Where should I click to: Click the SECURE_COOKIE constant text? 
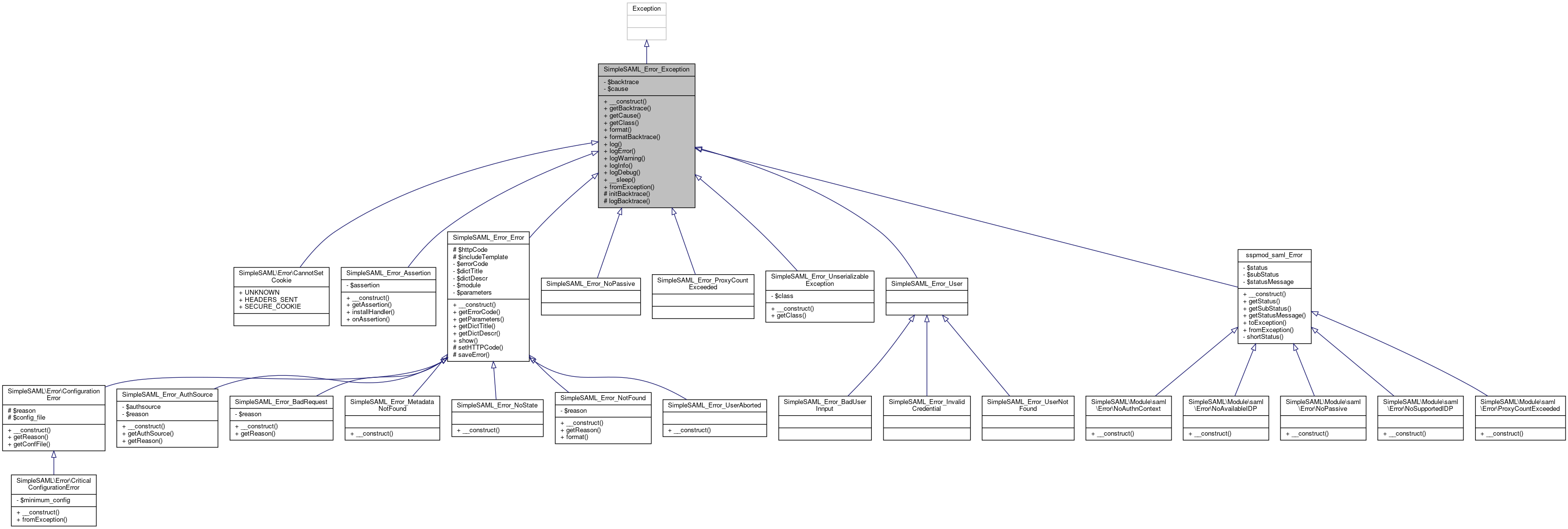tap(270, 306)
